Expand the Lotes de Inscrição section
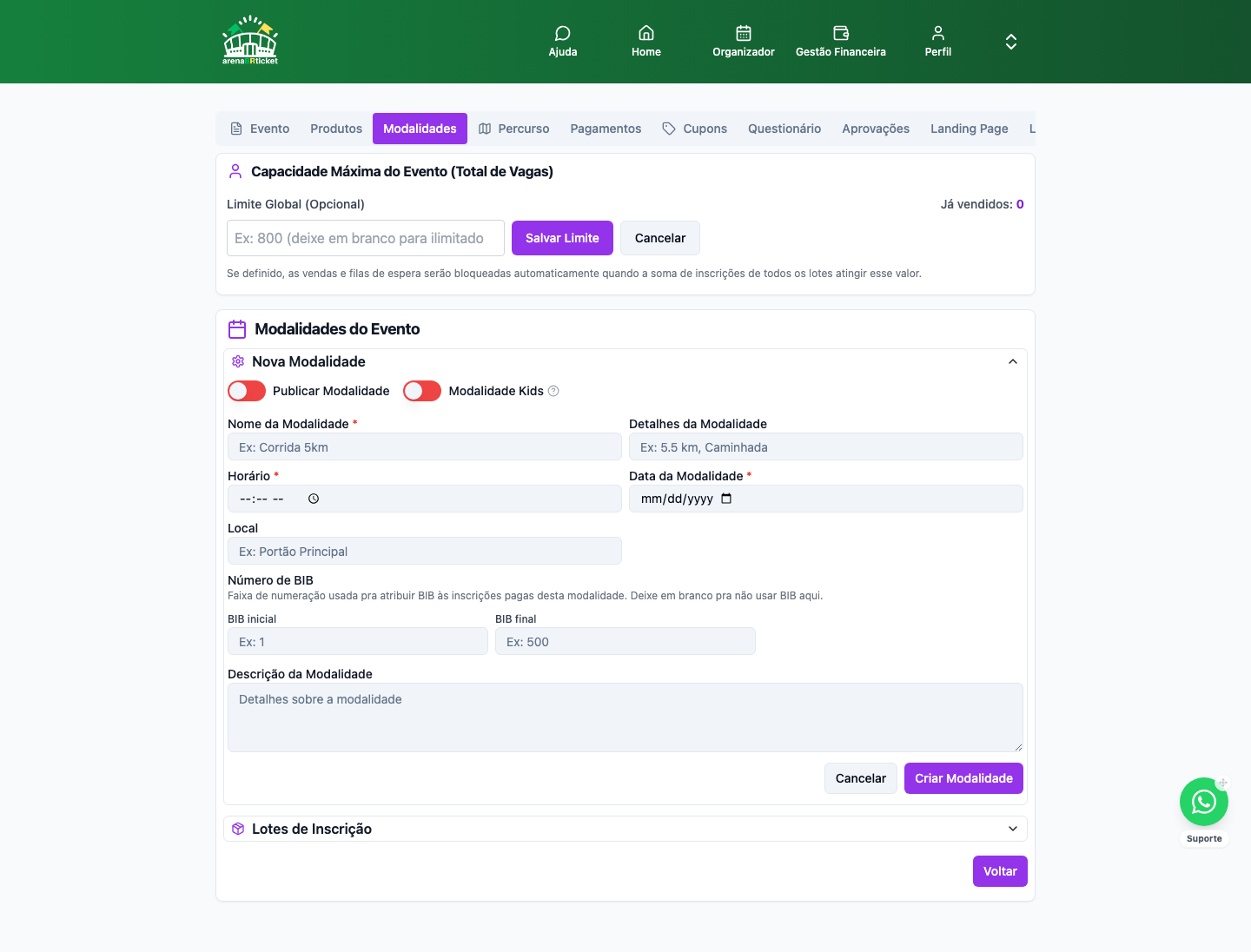The width and height of the screenshot is (1251, 952). pos(1013,829)
